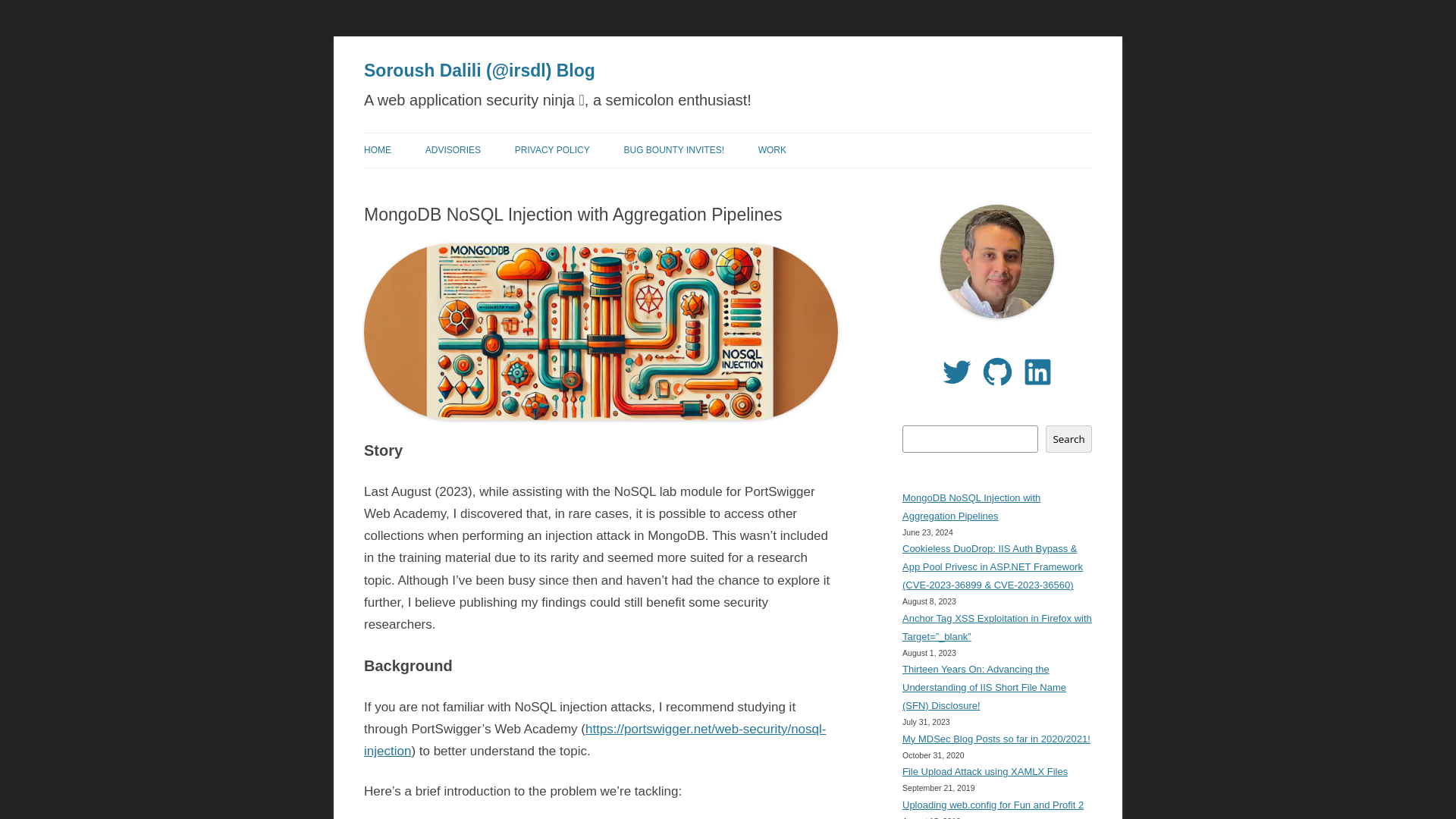This screenshot has width=1456, height=819.
Task: Click the search input field in sidebar
Action: coord(970,438)
